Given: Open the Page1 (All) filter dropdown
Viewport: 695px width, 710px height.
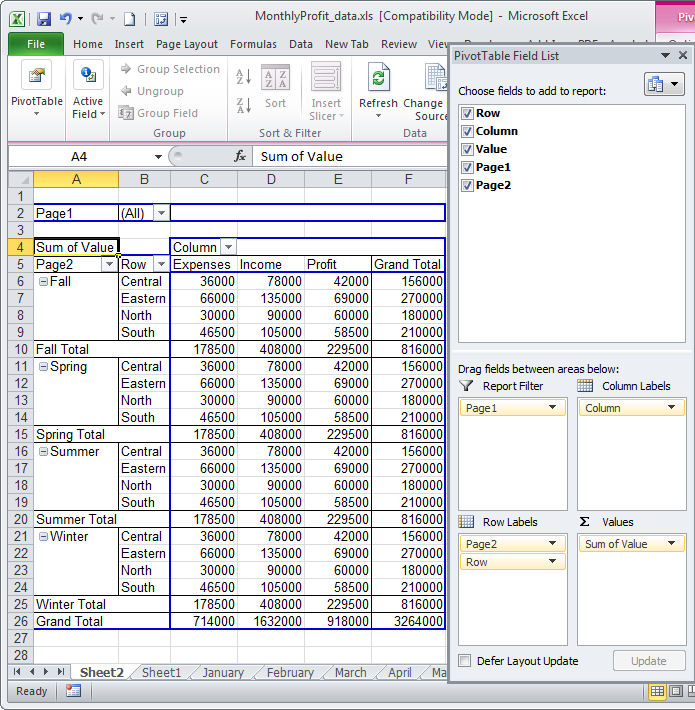Looking at the screenshot, I should 160,213.
